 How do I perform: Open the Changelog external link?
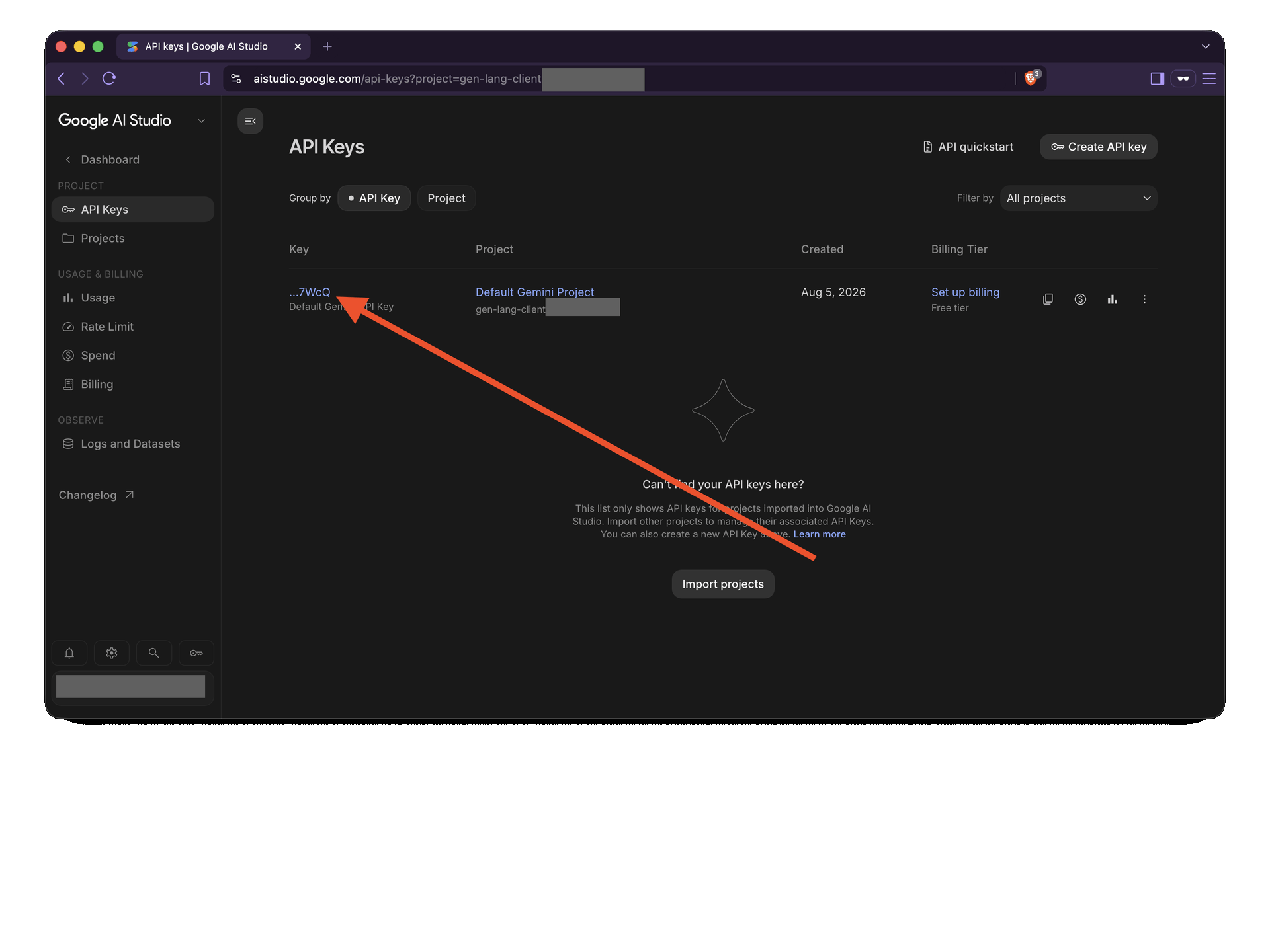pos(97,495)
